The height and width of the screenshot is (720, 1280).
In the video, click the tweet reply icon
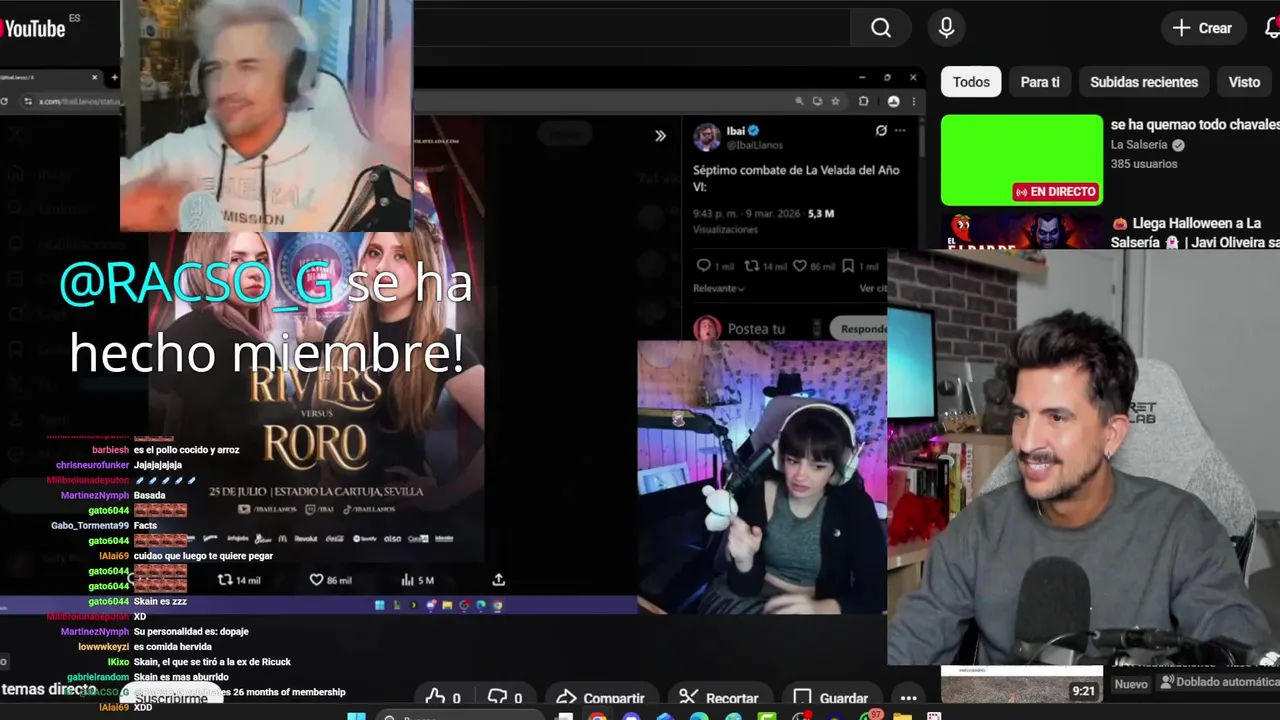pyautogui.click(x=703, y=266)
